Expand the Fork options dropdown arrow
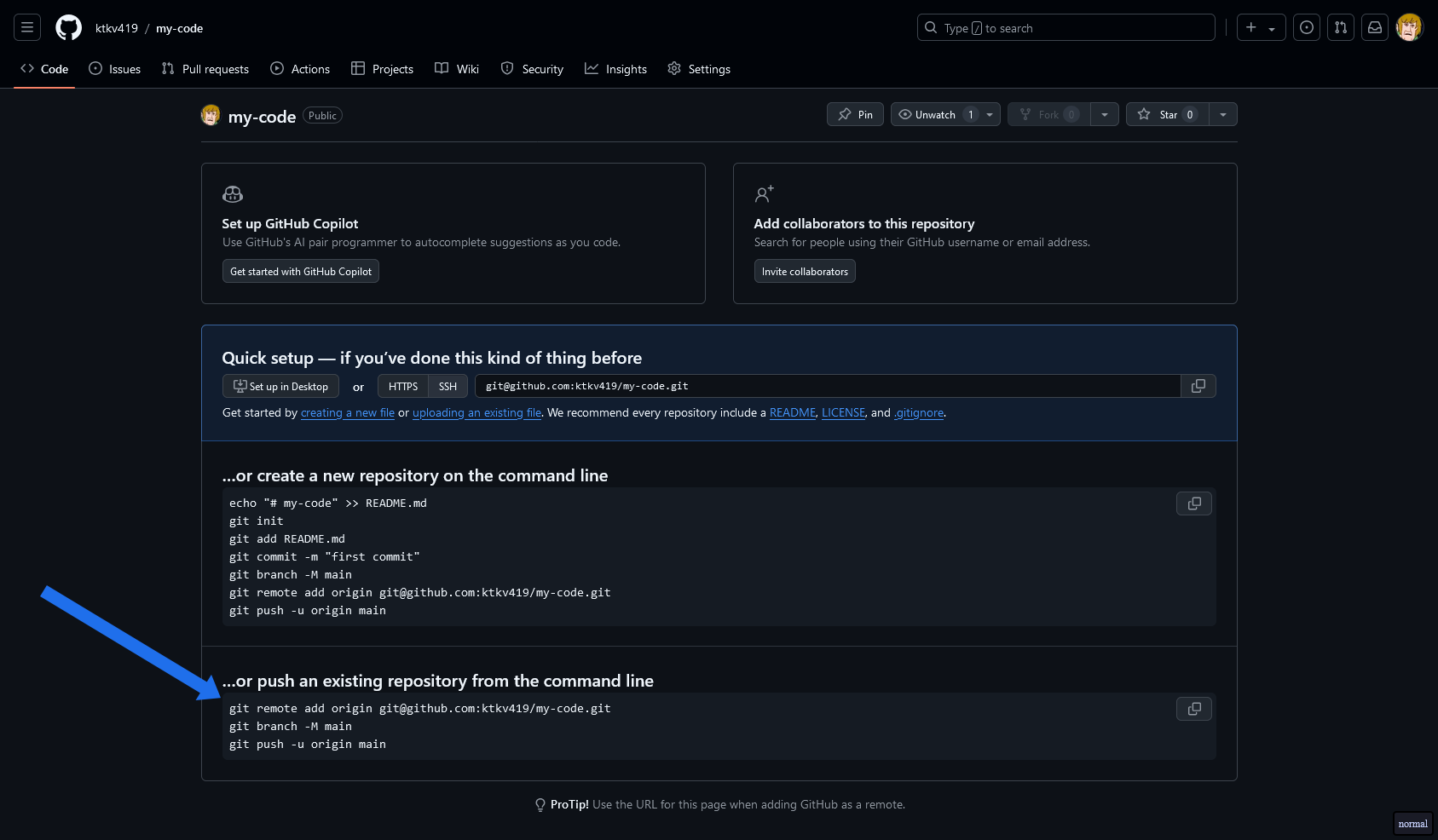Image resolution: width=1438 pixels, height=840 pixels. pyautogui.click(x=1104, y=114)
